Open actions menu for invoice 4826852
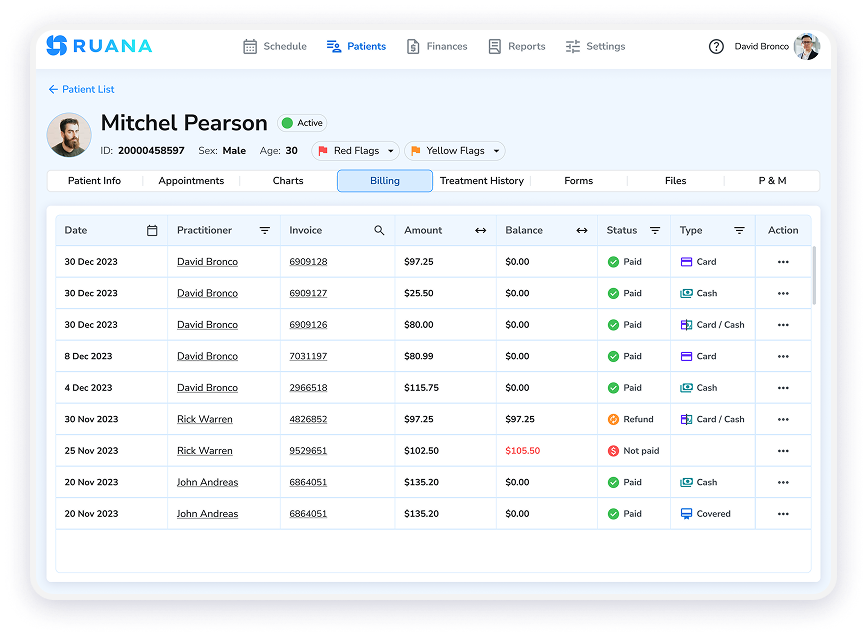The image size is (867, 636). click(783, 420)
